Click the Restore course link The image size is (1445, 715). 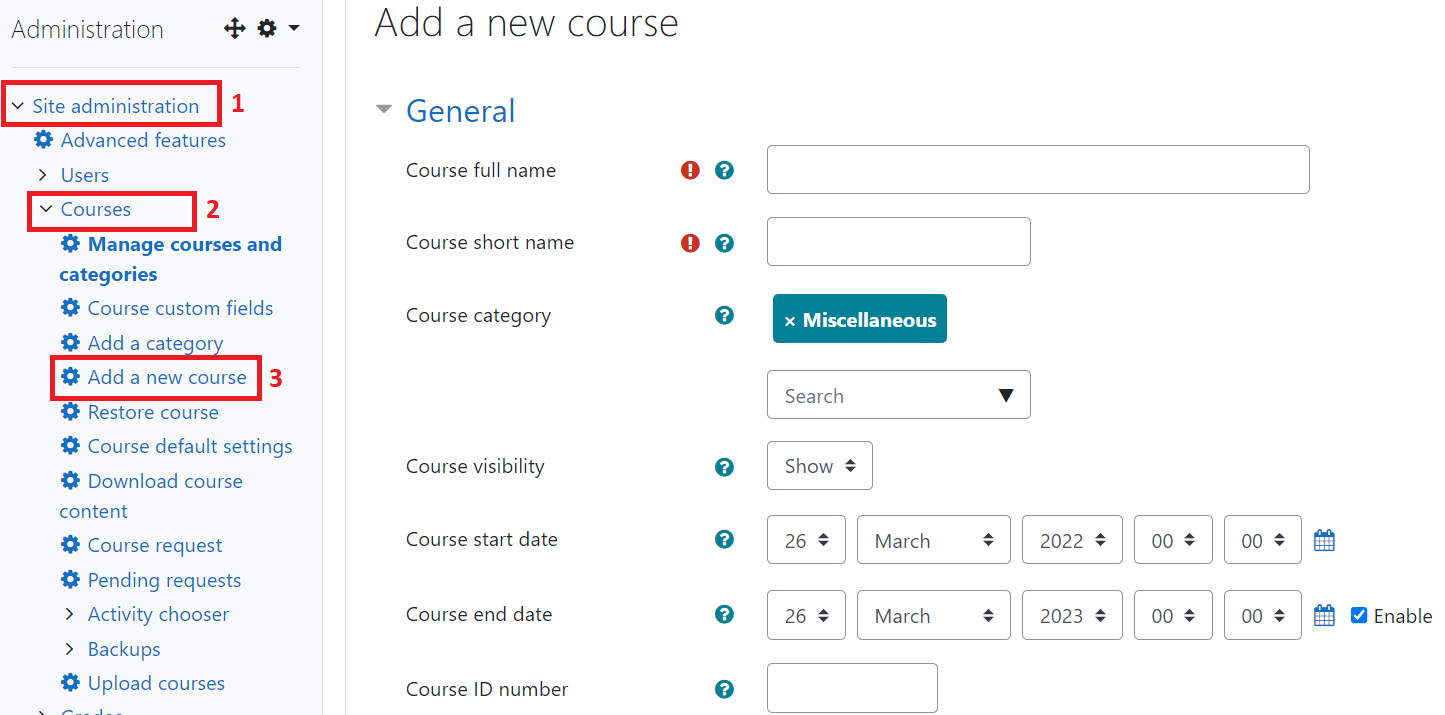tap(152, 412)
